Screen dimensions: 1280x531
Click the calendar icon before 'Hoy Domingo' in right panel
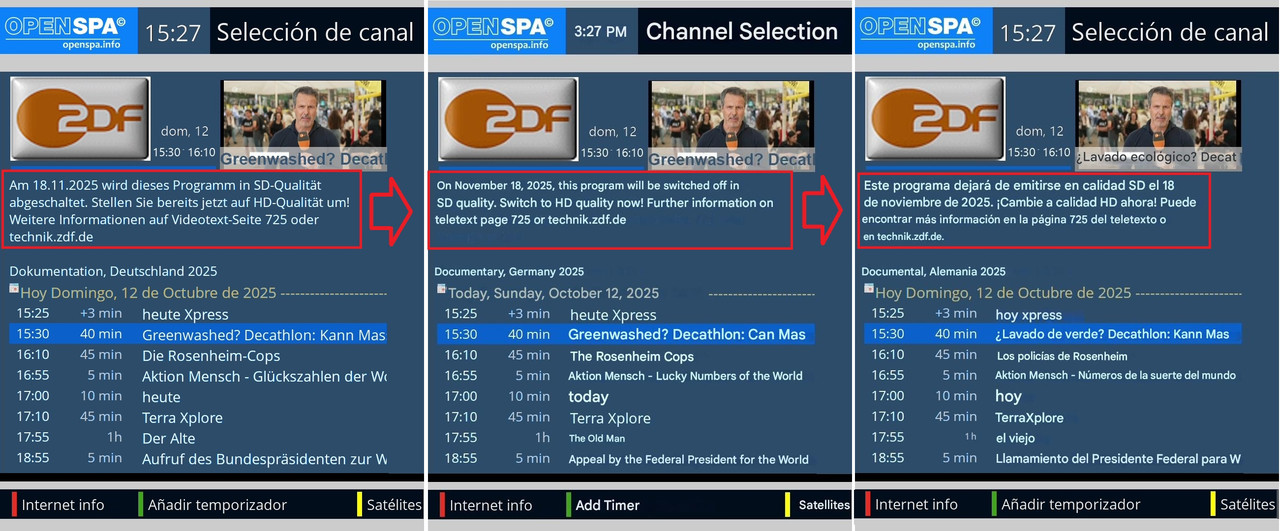(869, 290)
